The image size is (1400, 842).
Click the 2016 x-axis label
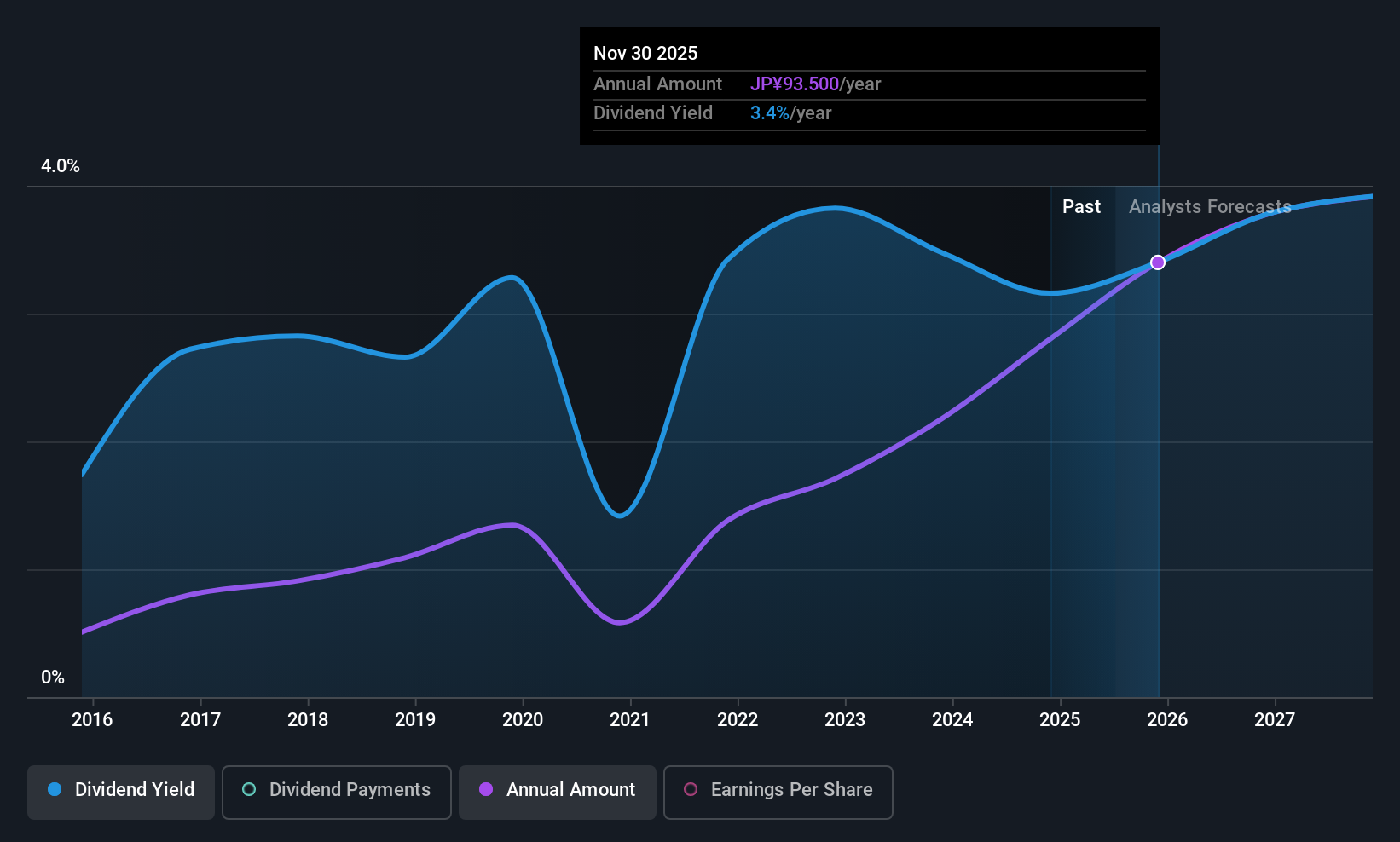point(92,719)
